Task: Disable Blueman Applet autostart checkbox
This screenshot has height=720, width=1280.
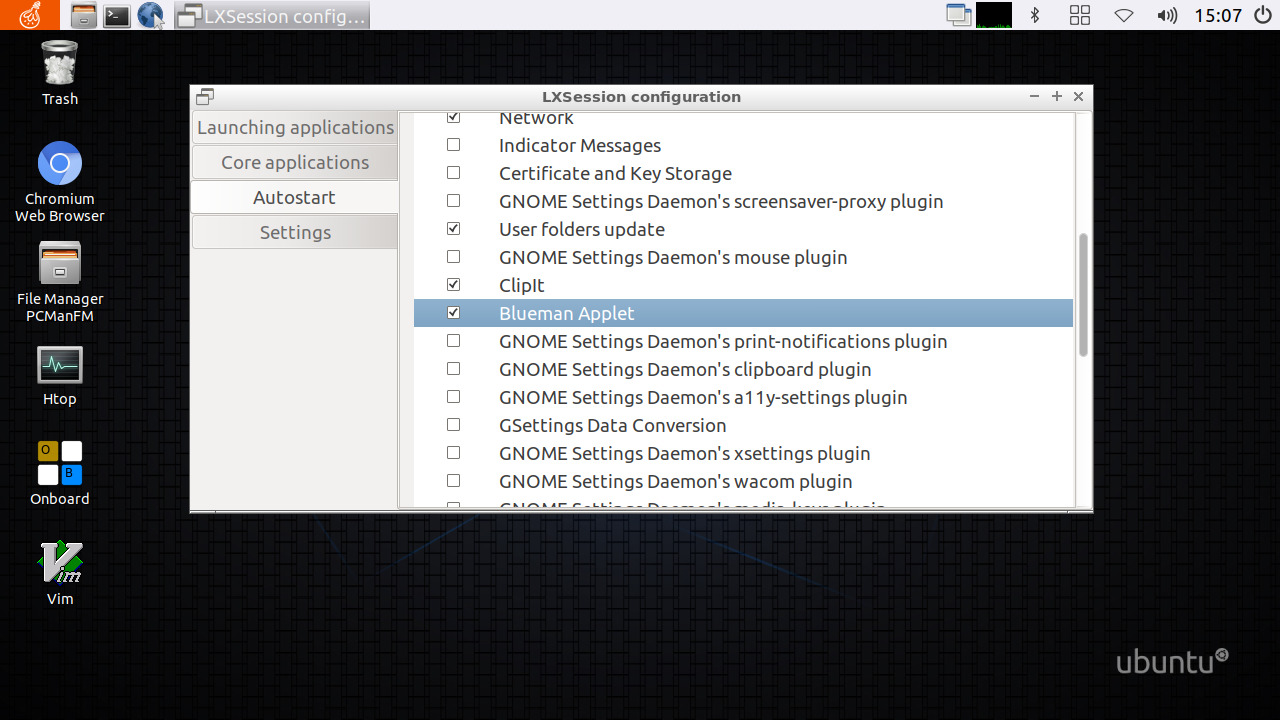Action: pos(453,313)
